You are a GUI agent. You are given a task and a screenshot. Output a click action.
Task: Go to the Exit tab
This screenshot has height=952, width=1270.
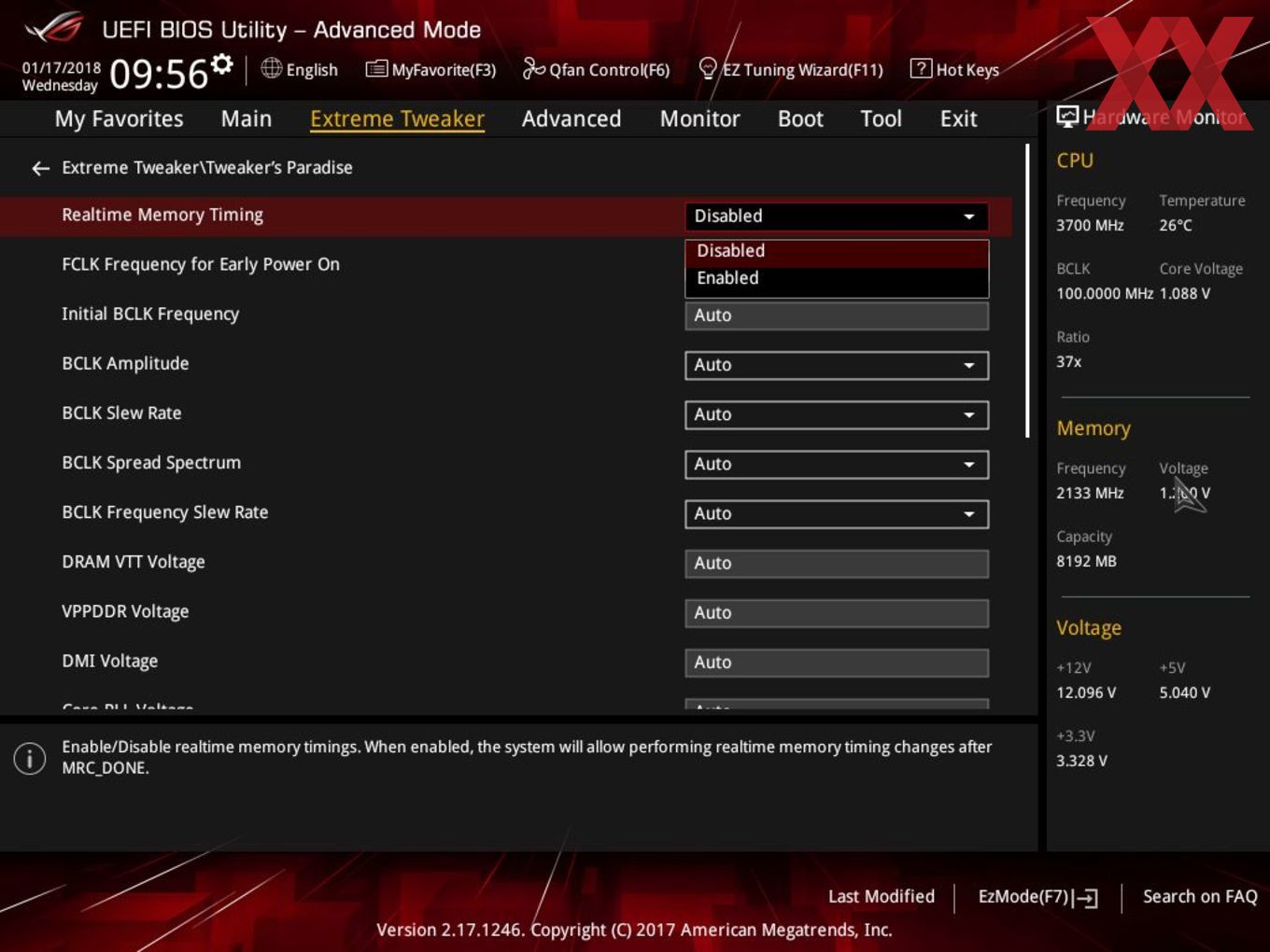coord(958,119)
